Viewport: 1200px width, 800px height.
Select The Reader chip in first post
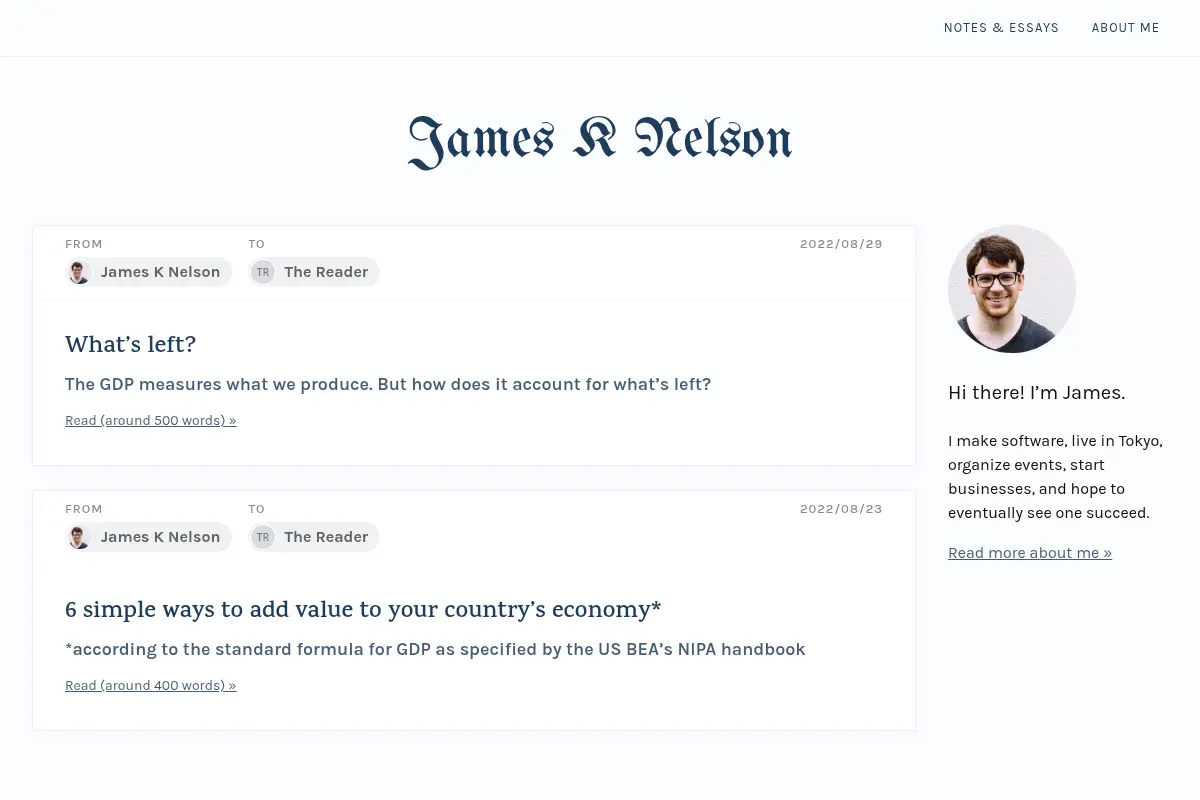(314, 272)
